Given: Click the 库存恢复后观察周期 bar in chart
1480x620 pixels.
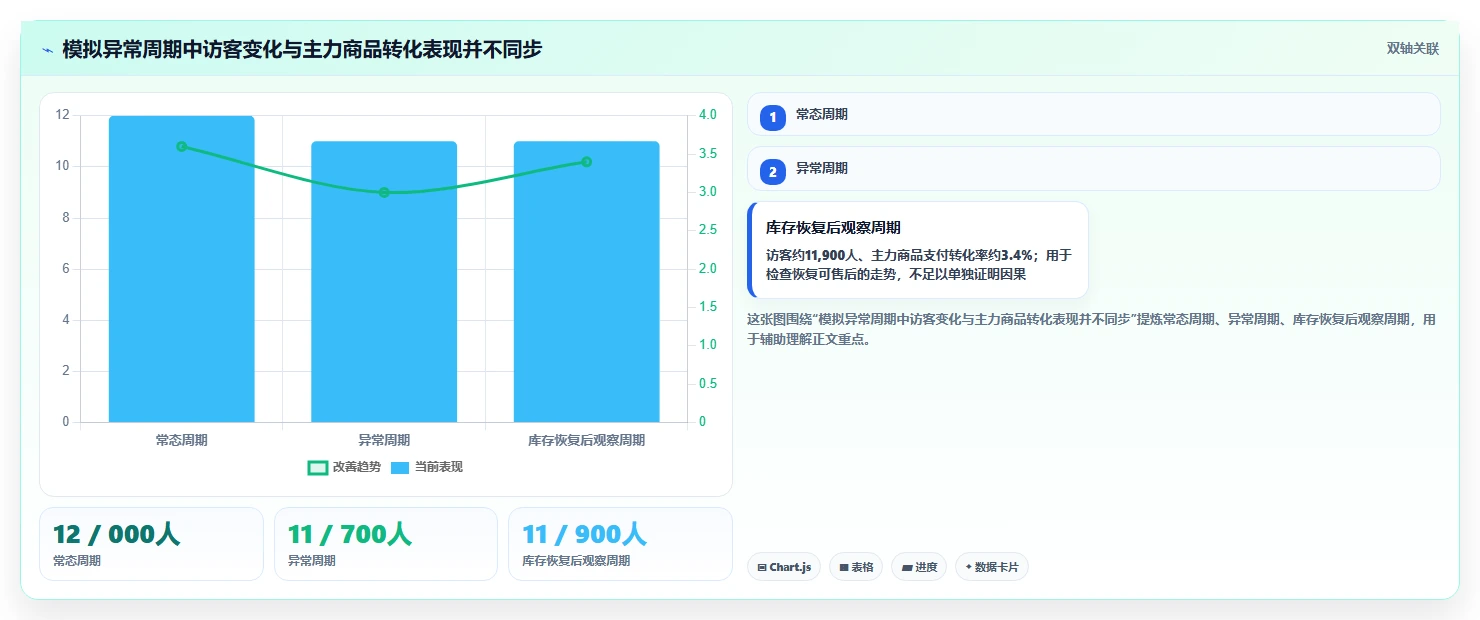Looking at the screenshot, I should [x=587, y=282].
